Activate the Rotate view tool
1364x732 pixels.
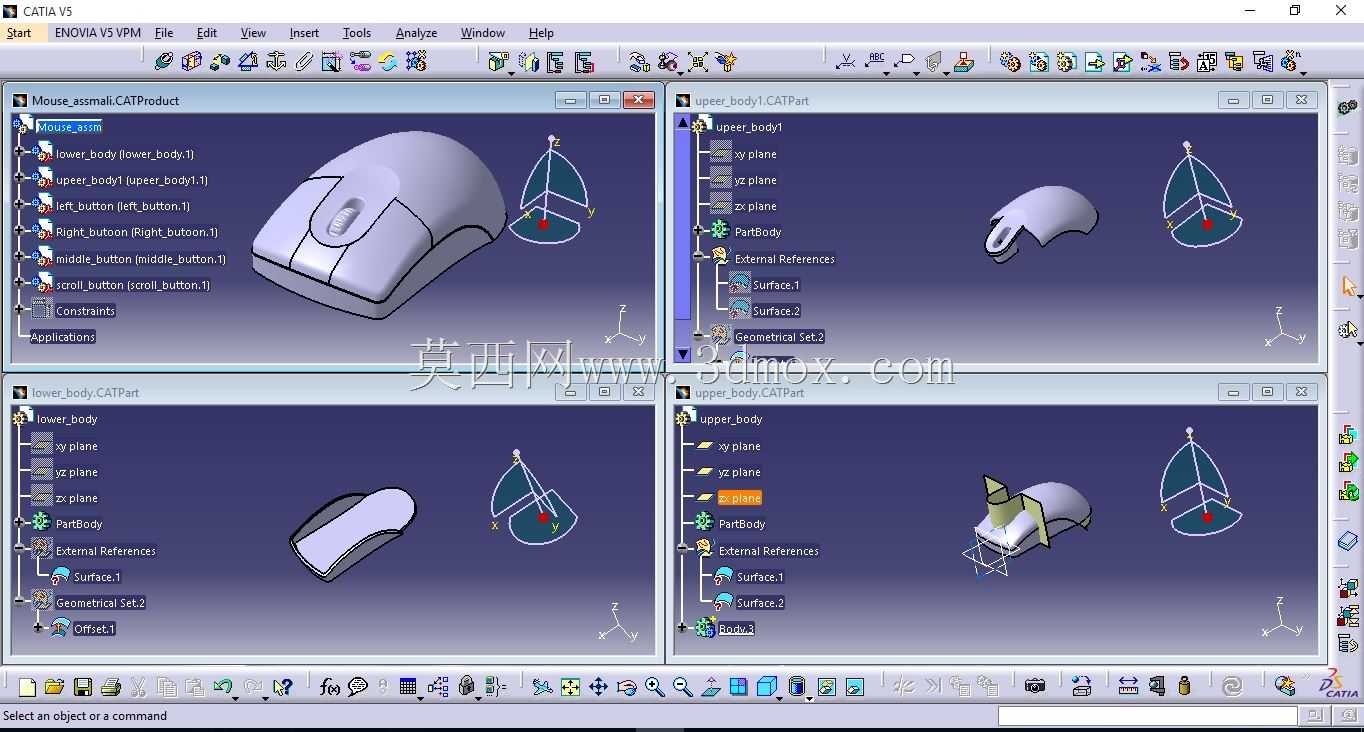coord(626,686)
